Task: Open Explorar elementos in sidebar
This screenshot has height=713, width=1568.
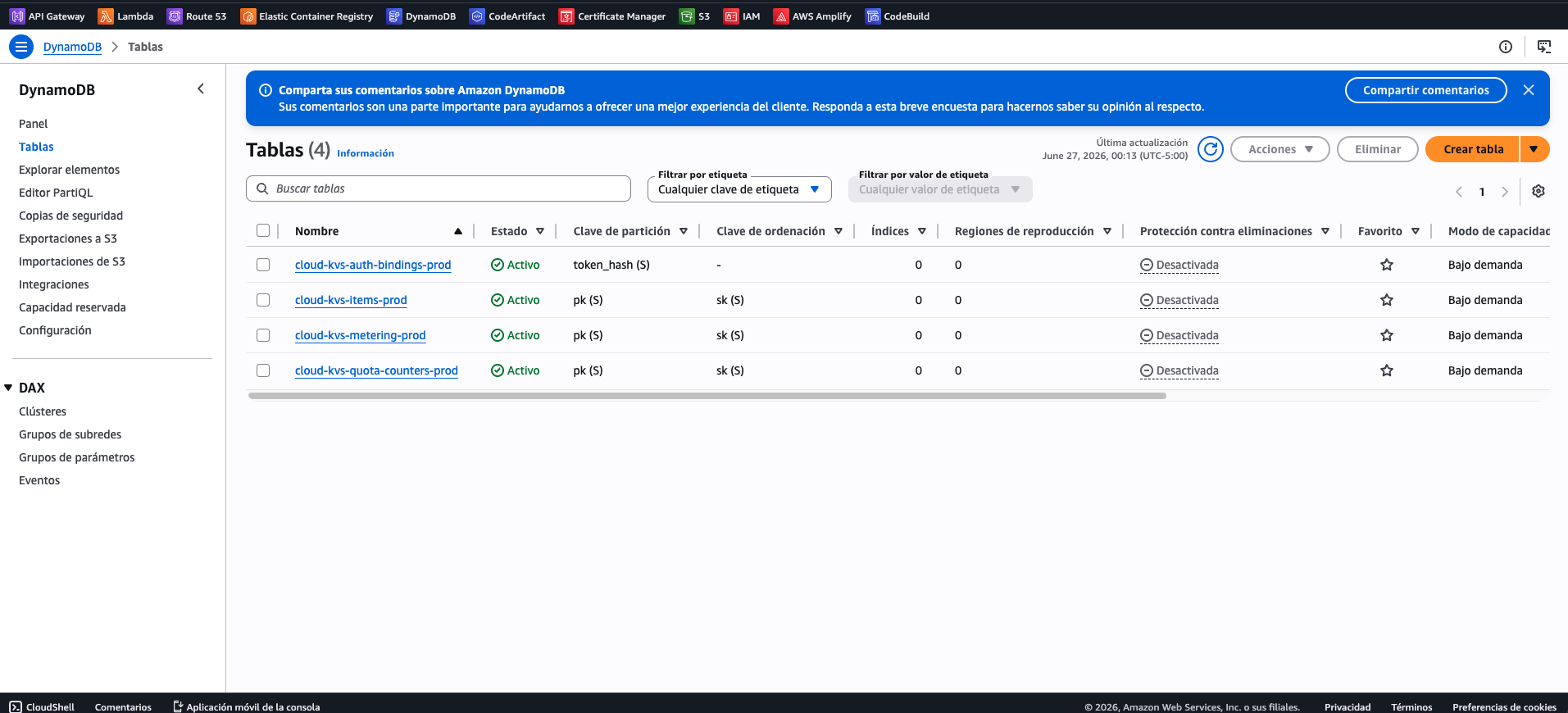Action: [x=69, y=170]
